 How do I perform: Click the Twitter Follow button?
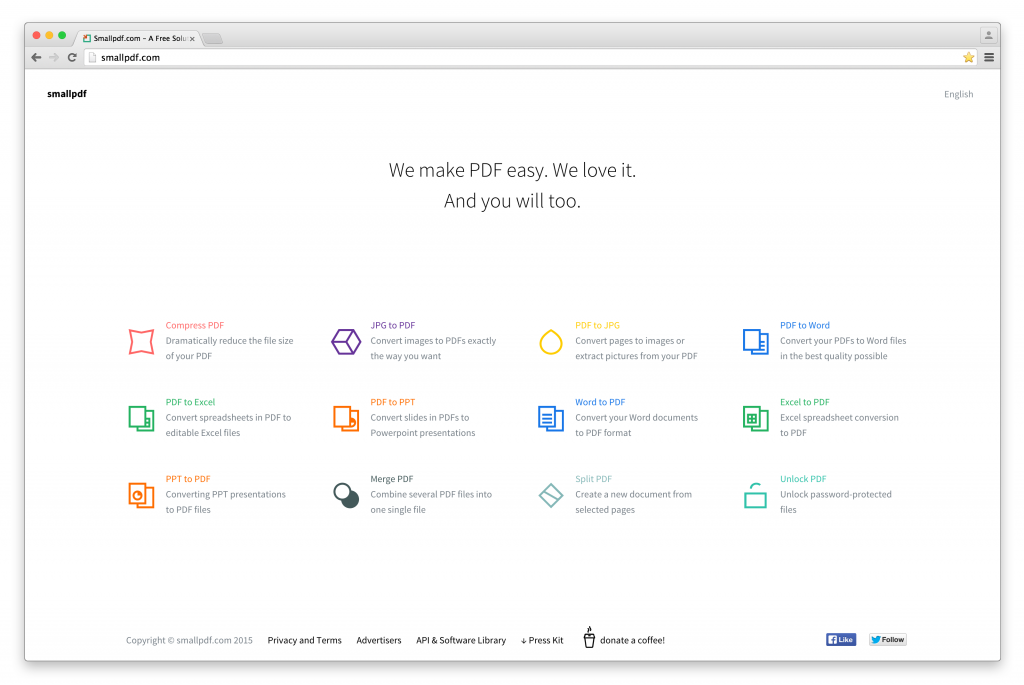point(888,639)
